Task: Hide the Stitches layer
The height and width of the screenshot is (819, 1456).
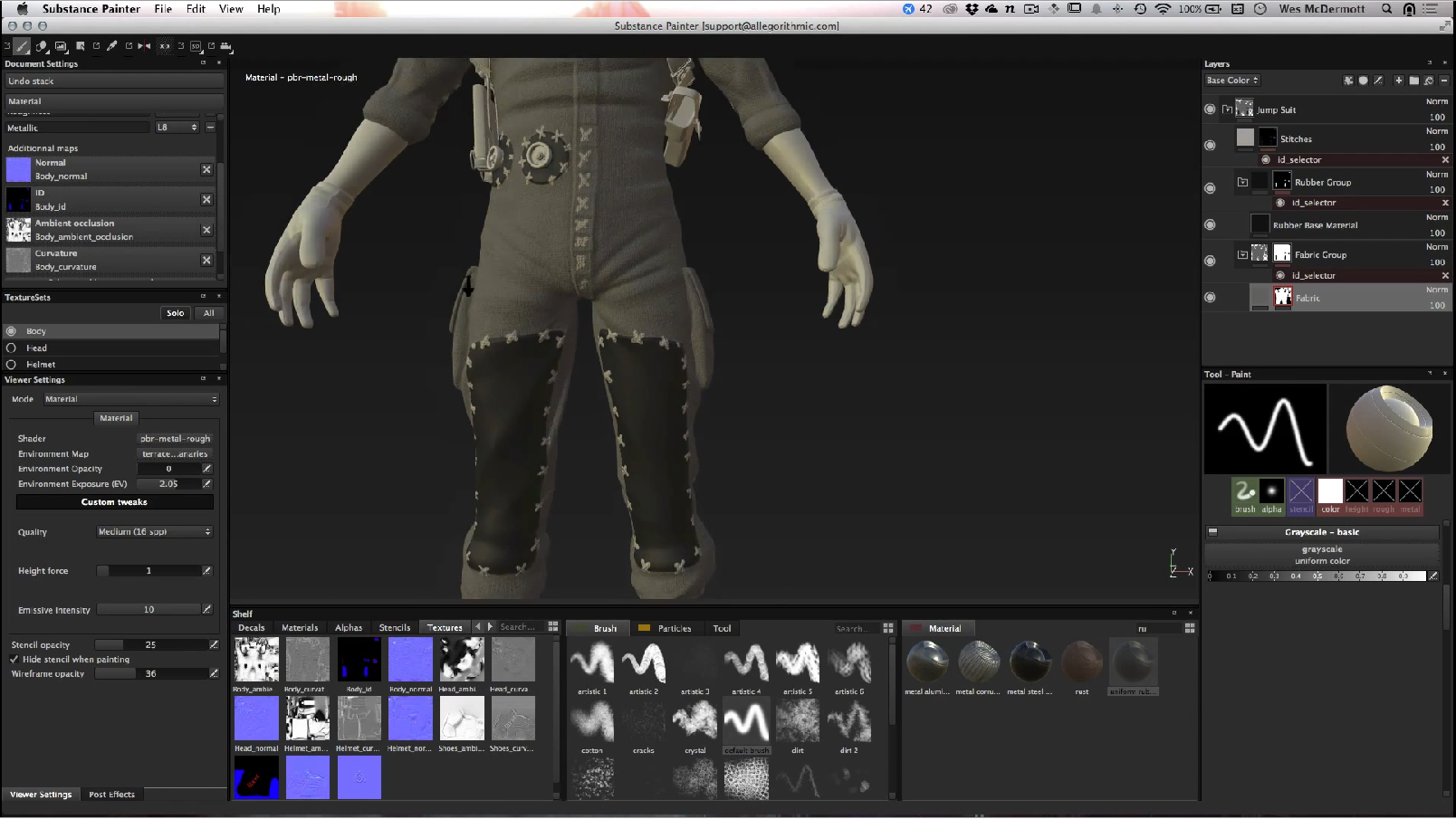Action: tap(1210, 145)
